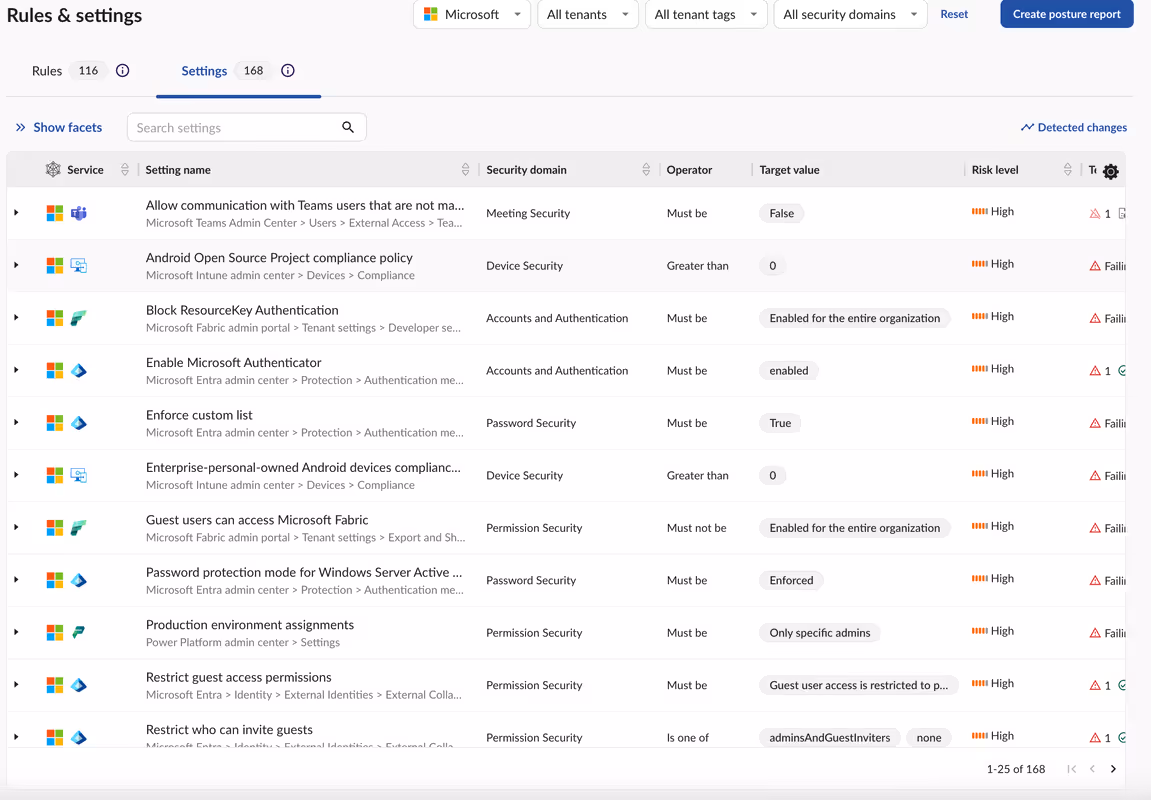This screenshot has width=1151, height=800.
Task: Click the none target value chip
Action: [x=929, y=738]
